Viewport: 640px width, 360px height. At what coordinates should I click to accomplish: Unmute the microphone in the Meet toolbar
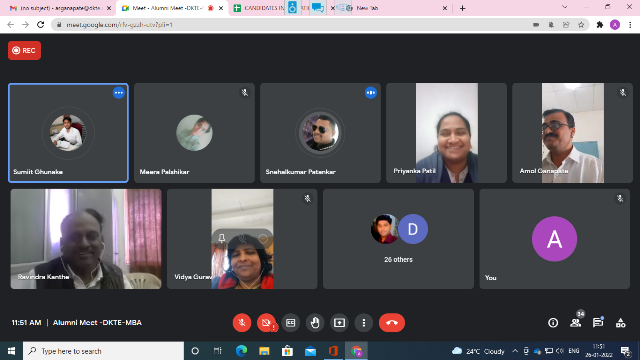242,323
